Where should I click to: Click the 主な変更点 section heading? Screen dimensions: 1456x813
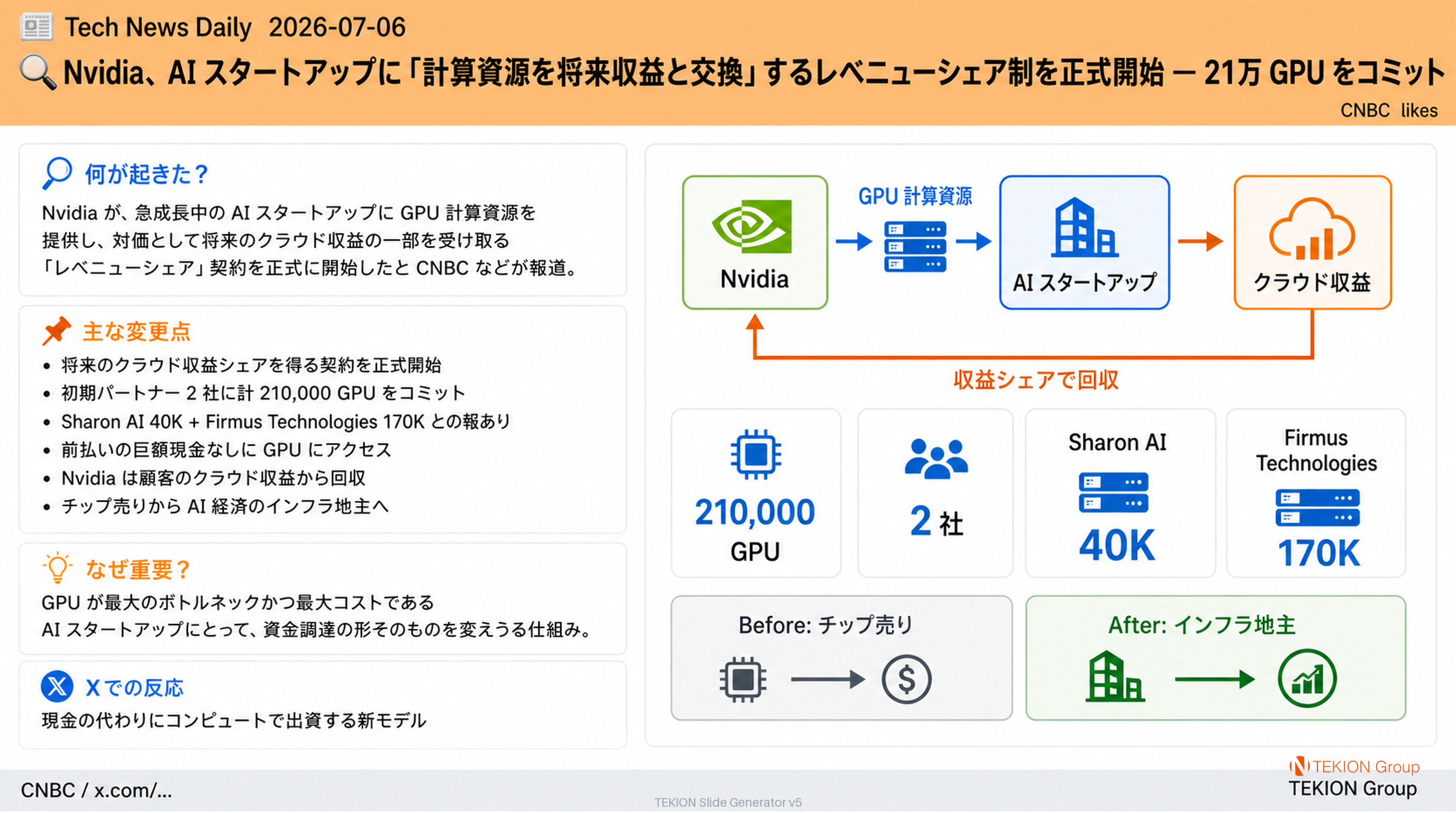(137, 331)
